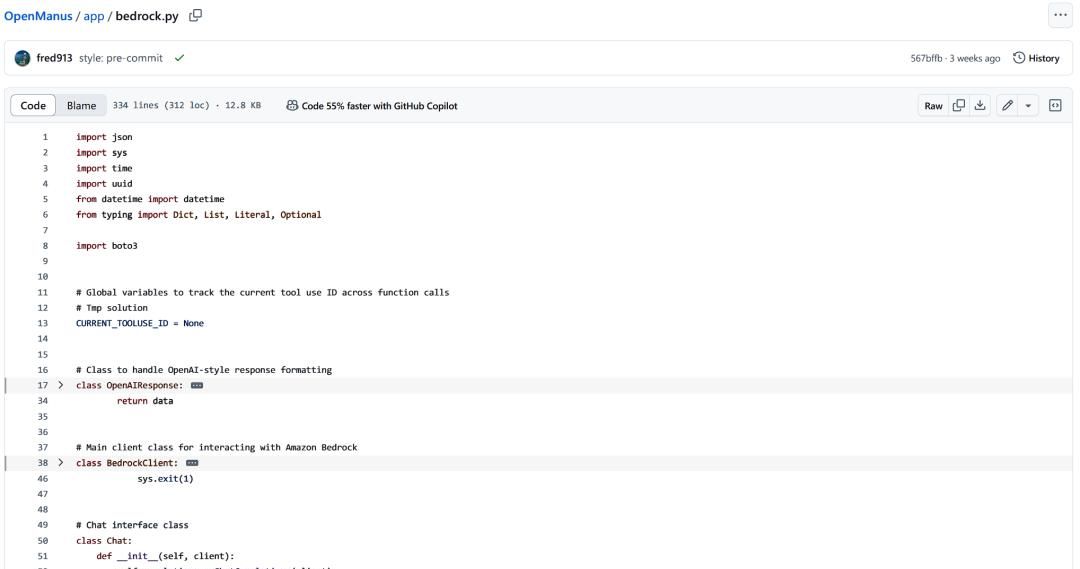Open the Raw file view
Image resolution: width=1080 pixels, height=569 pixels.
point(933,106)
